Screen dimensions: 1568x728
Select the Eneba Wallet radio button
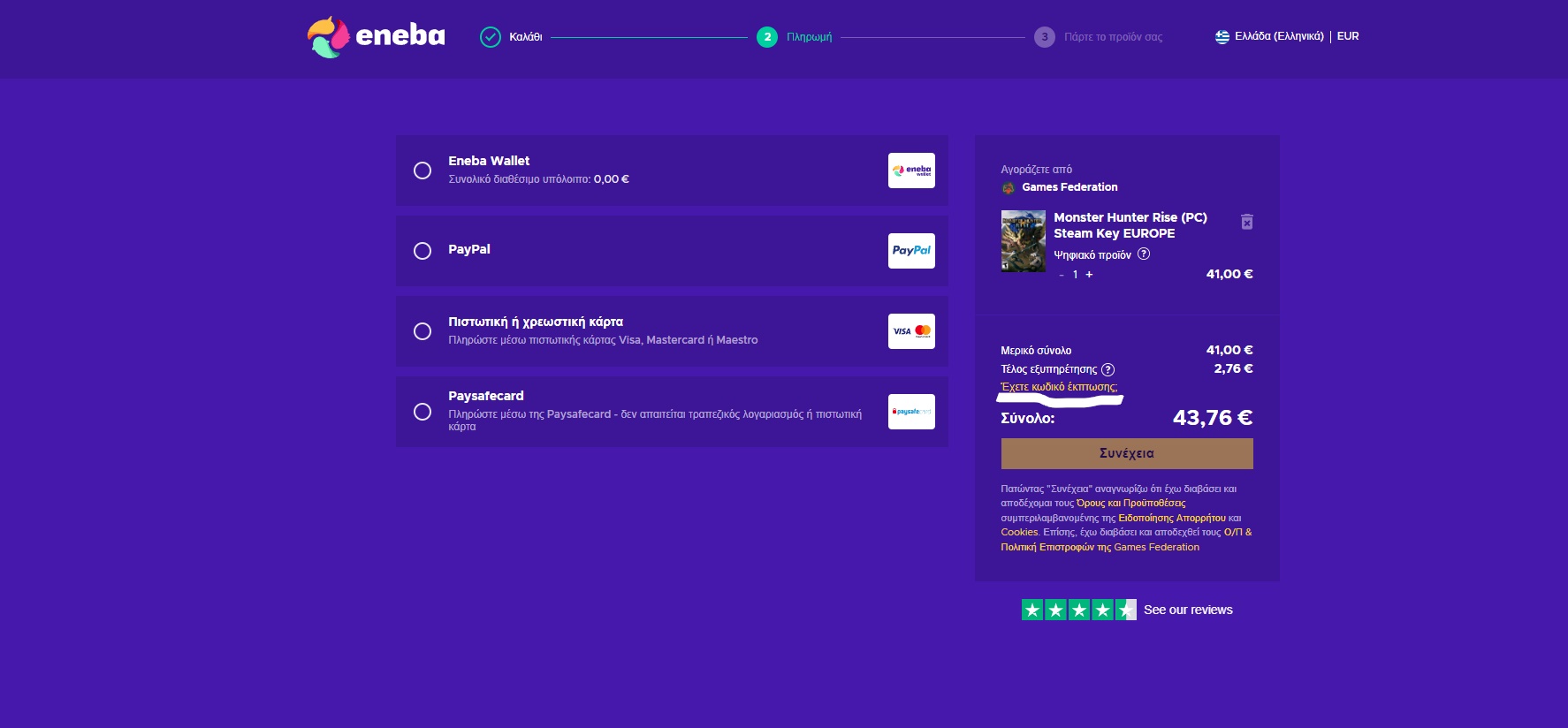(x=422, y=171)
